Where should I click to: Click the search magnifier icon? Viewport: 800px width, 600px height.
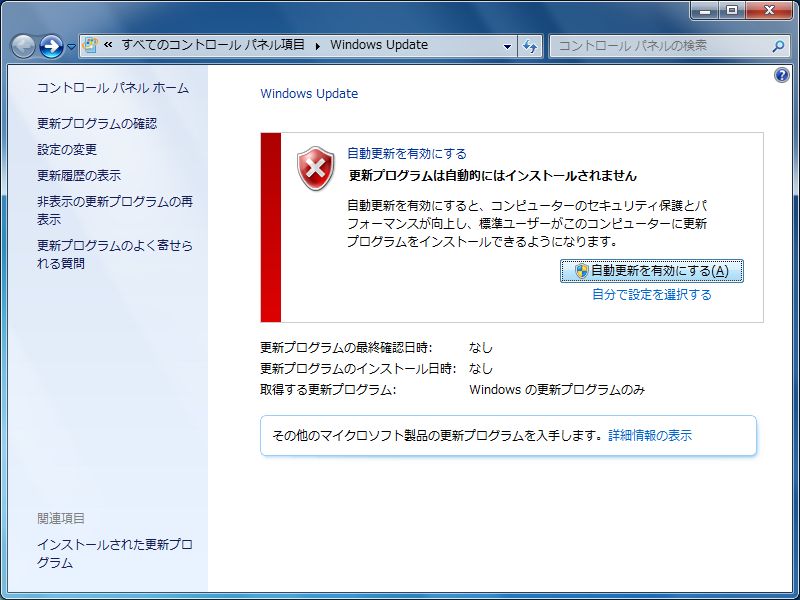click(x=778, y=46)
